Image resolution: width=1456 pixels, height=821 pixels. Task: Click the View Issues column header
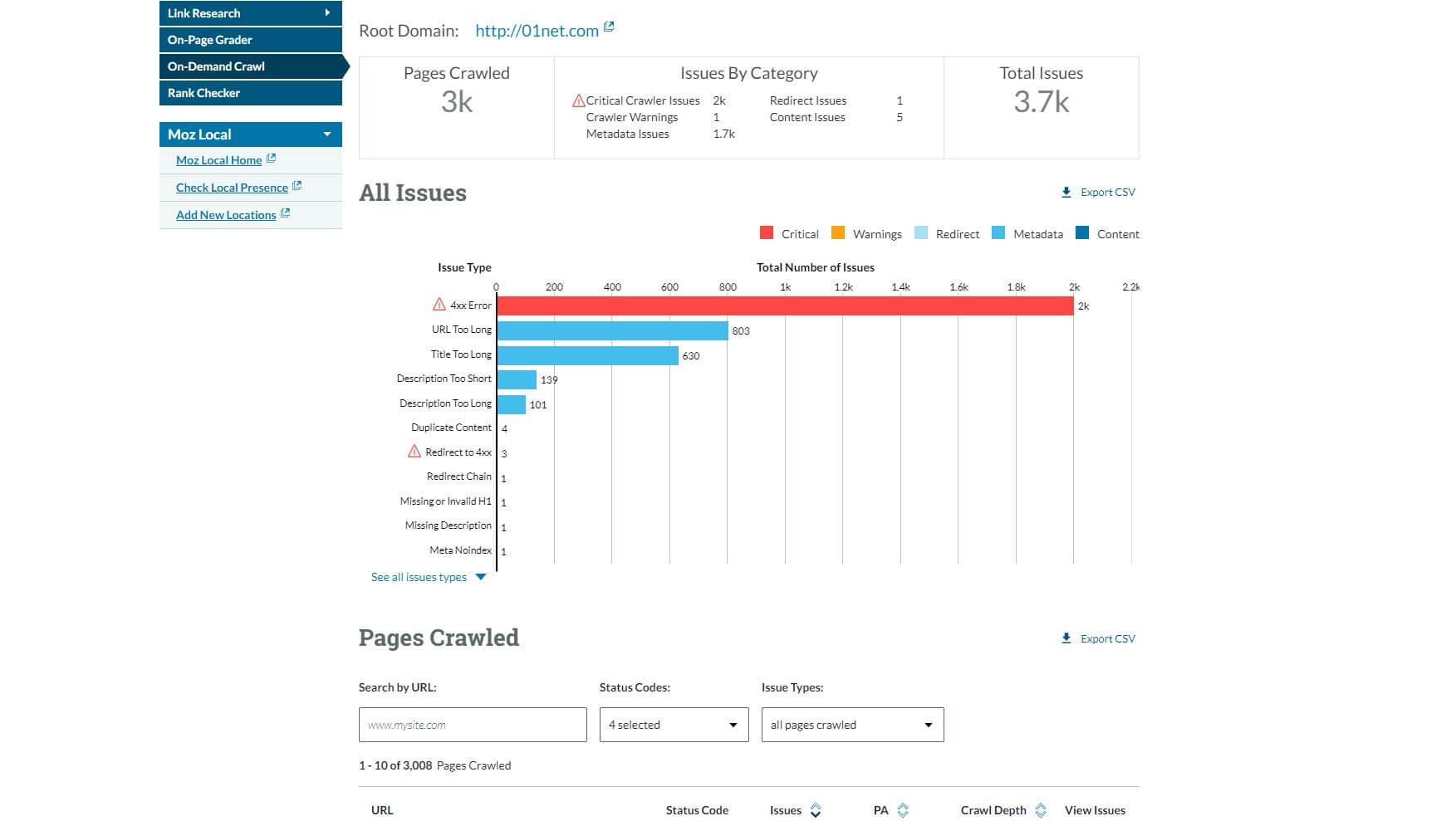tap(1095, 810)
